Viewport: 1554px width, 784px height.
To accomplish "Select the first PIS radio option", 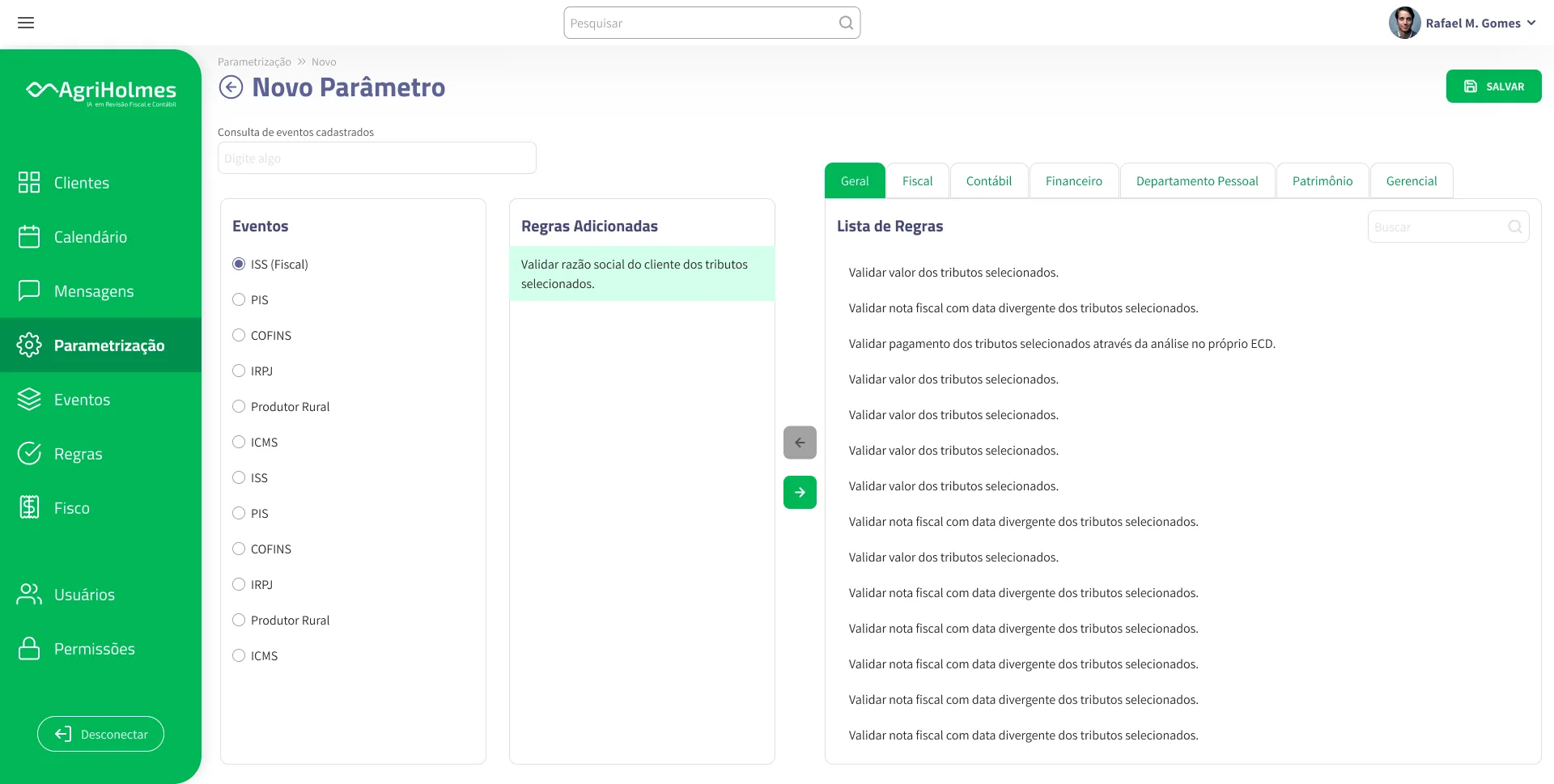I will pyautogui.click(x=239, y=299).
